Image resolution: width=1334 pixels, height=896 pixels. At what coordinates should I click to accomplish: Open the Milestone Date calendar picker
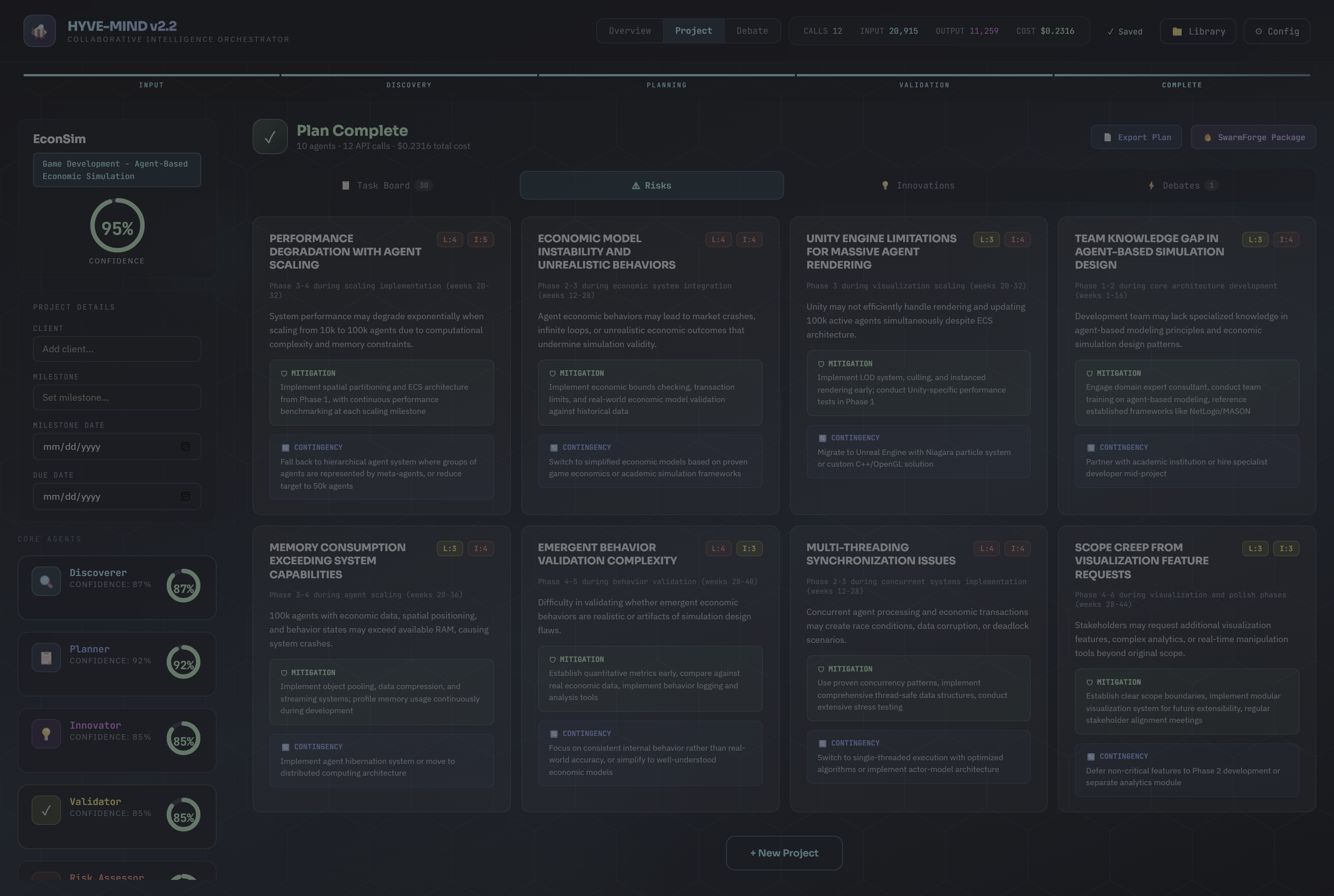point(185,447)
